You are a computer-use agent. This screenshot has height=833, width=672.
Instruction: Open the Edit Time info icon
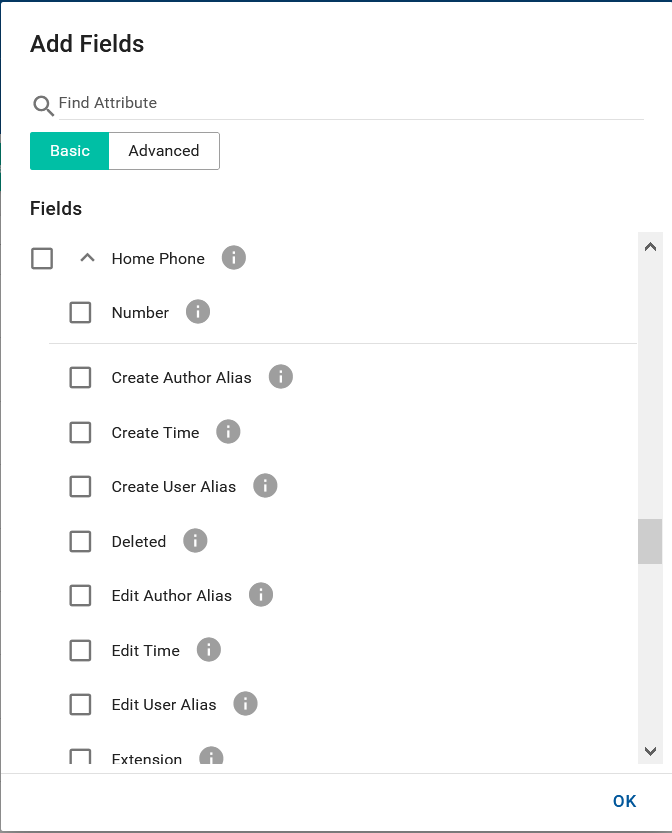tap(209, 650)
